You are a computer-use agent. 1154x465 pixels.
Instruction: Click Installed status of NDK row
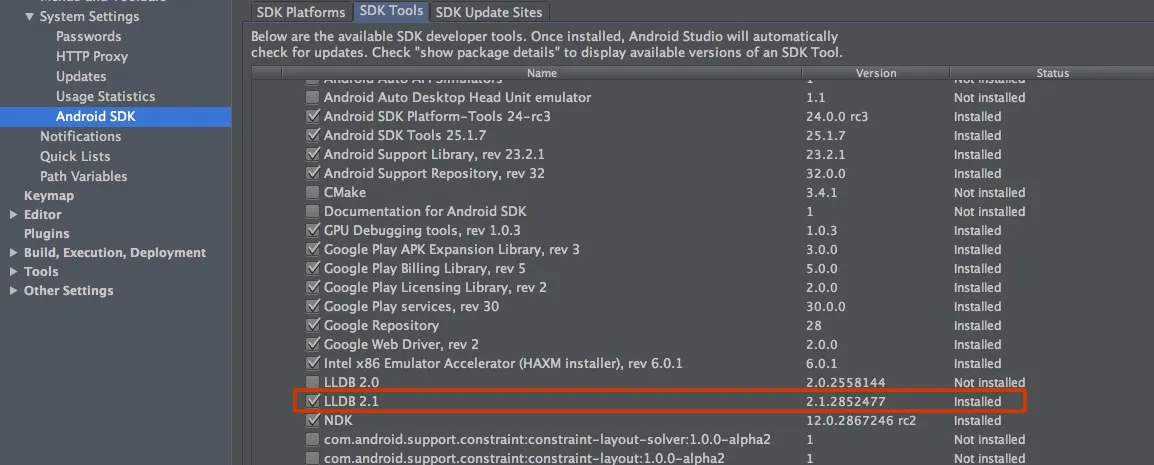[977, 421]
